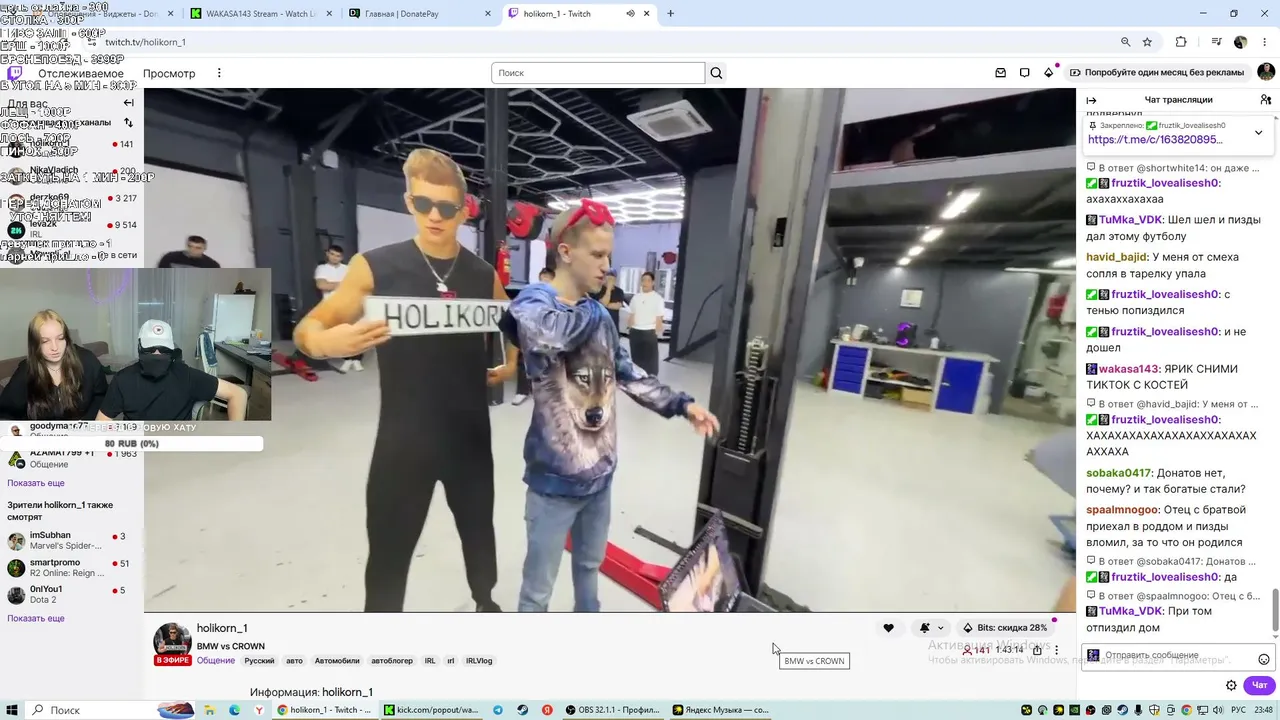Click the Показать еще link below Dota 2
The height and width of the screenshot is (720, 1280).
(36, 619)
